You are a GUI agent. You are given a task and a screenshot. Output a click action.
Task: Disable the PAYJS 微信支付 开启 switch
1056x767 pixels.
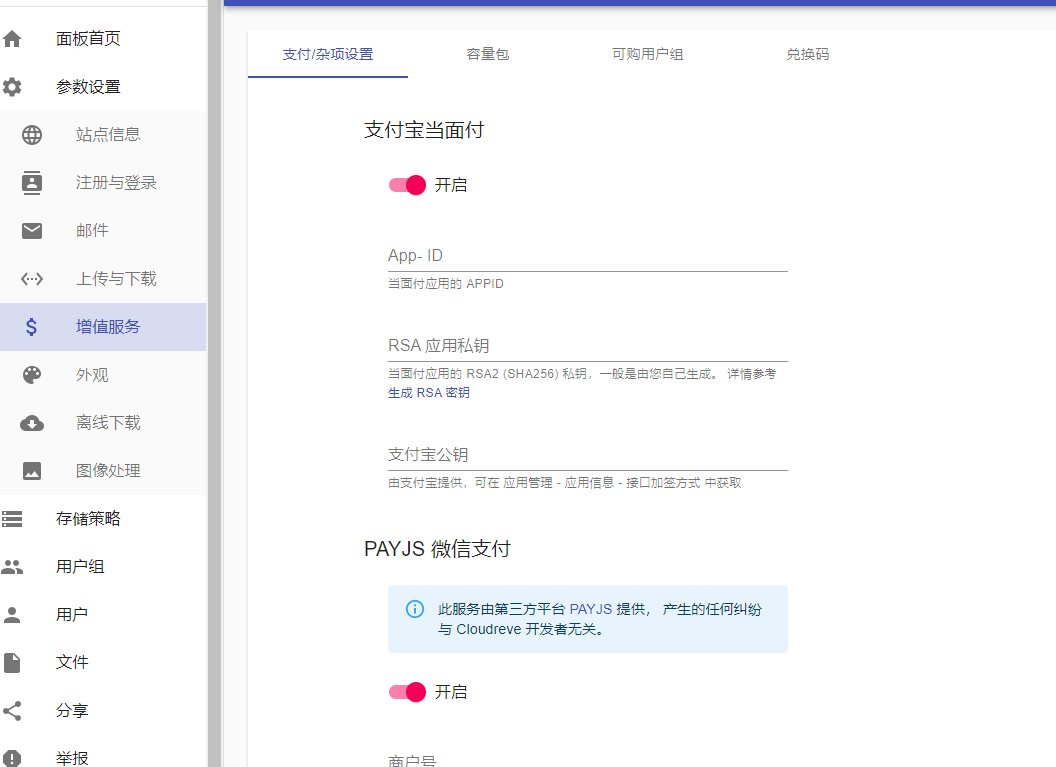407,692
